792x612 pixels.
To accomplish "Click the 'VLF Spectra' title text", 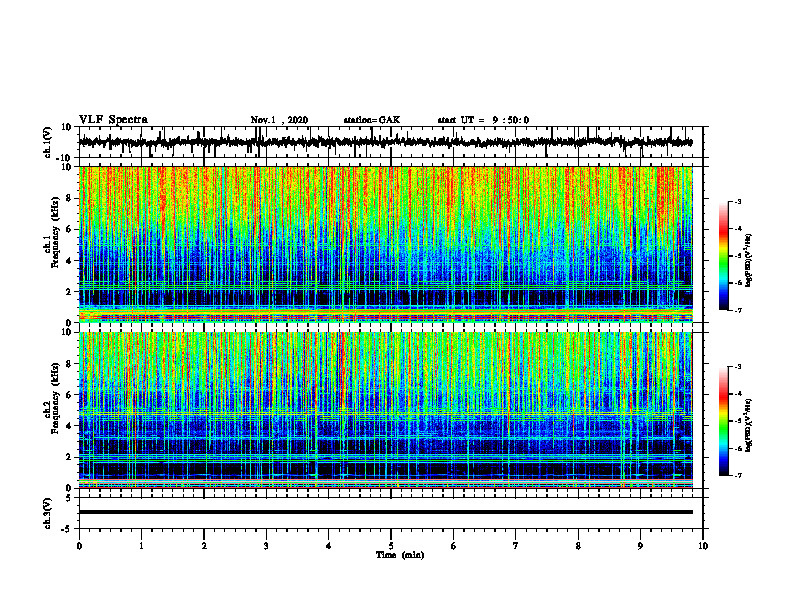I will point(113,120).
